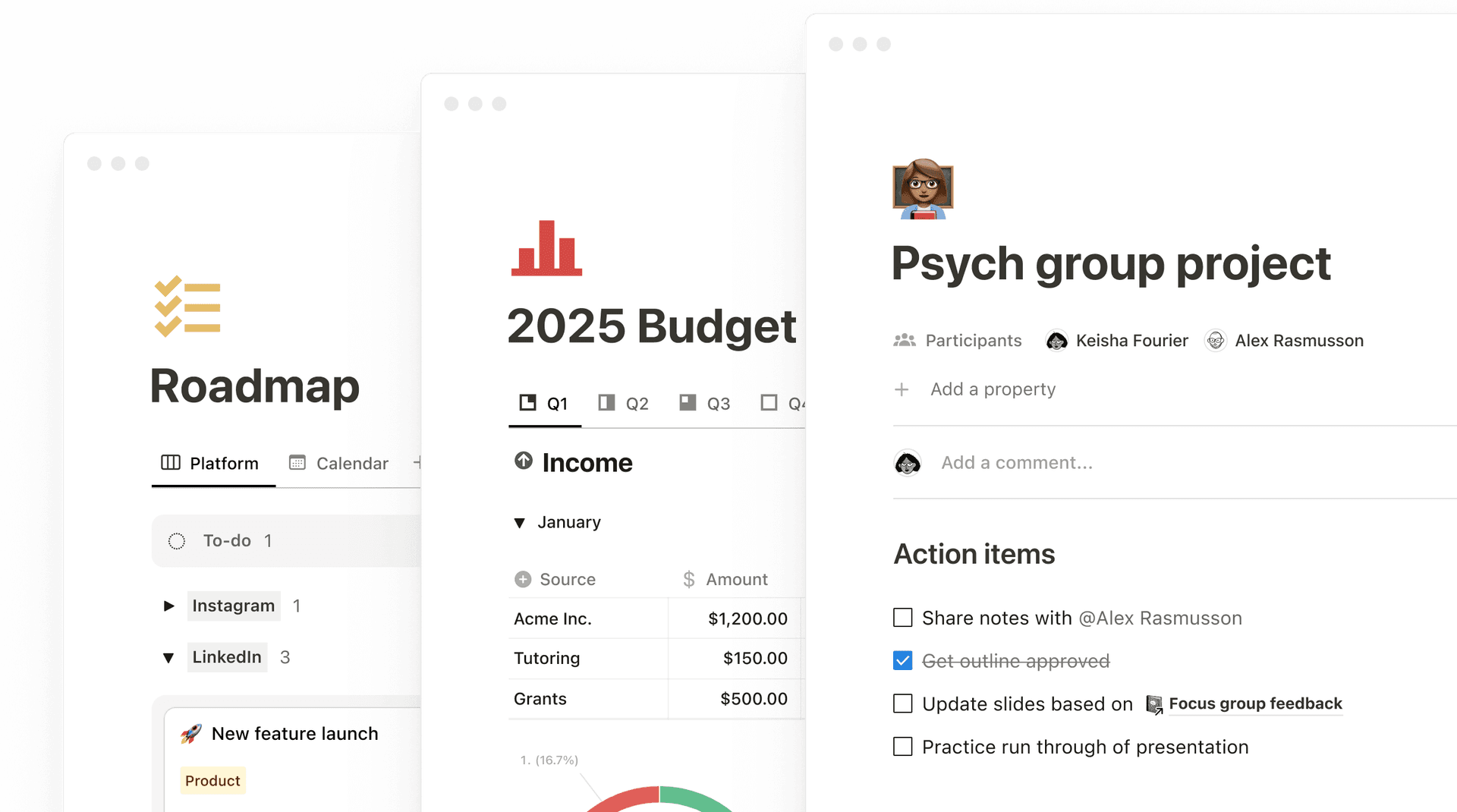Click Keisha Fourier's avatar in Participants
Screen dimensions: 1457x812
pos(1056,341)
